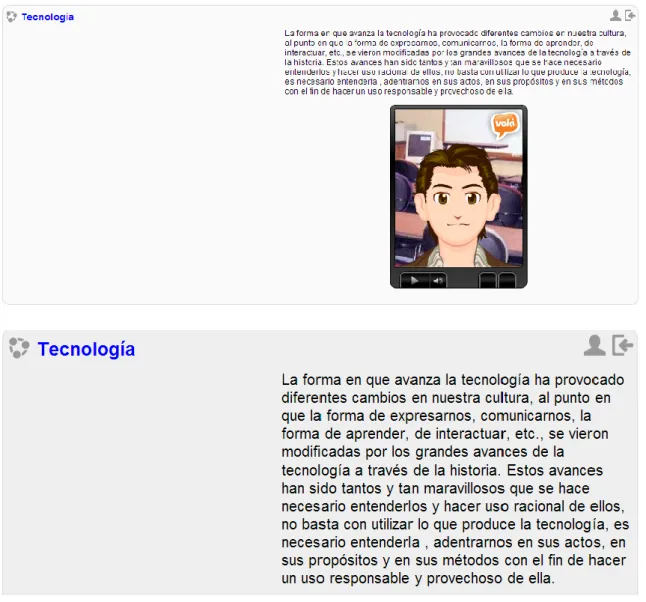Click the large Tecnología heading link in lower panel

click(x=86, y=349)
